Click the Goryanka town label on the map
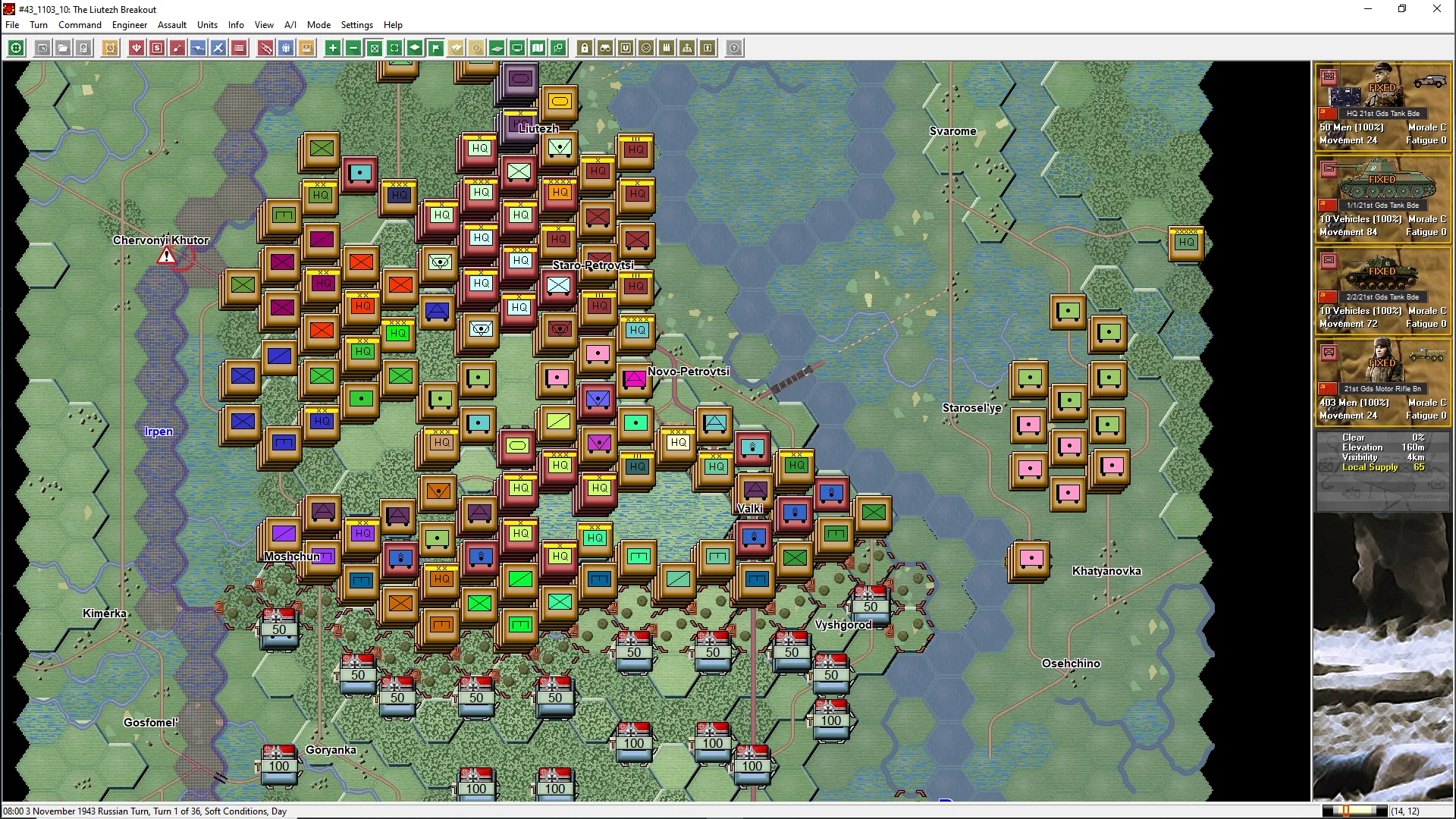1456x819 pixels. click(331, 750)
